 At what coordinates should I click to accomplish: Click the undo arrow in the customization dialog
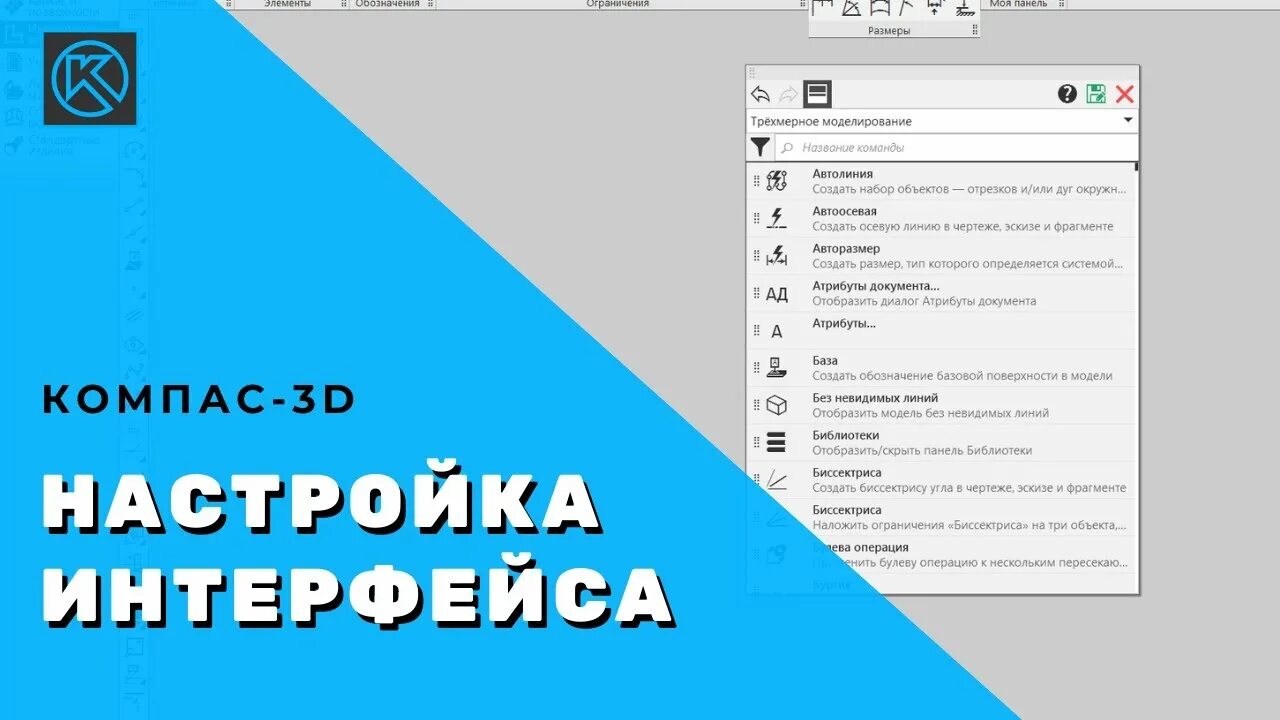coord(760,94)
